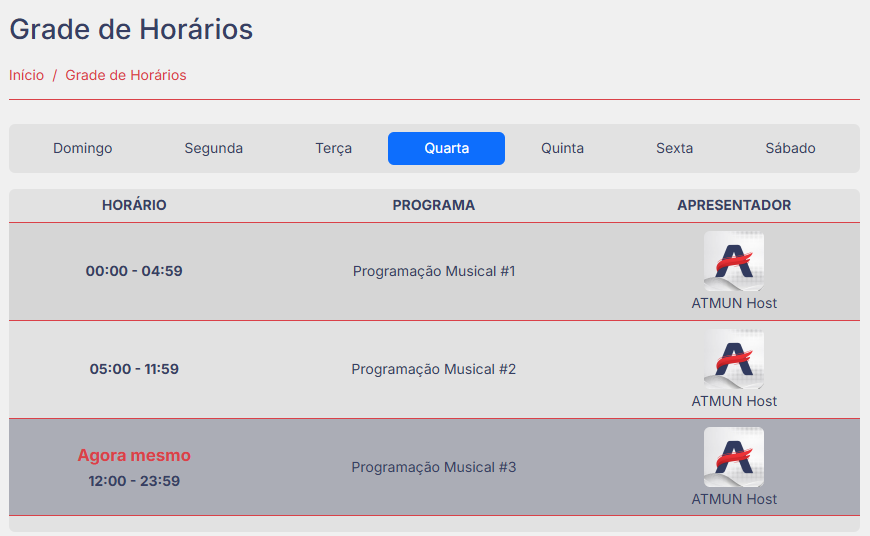Open the Sábado schedule tab
Viewport: 870px width, 536px height.
[791, 148]
